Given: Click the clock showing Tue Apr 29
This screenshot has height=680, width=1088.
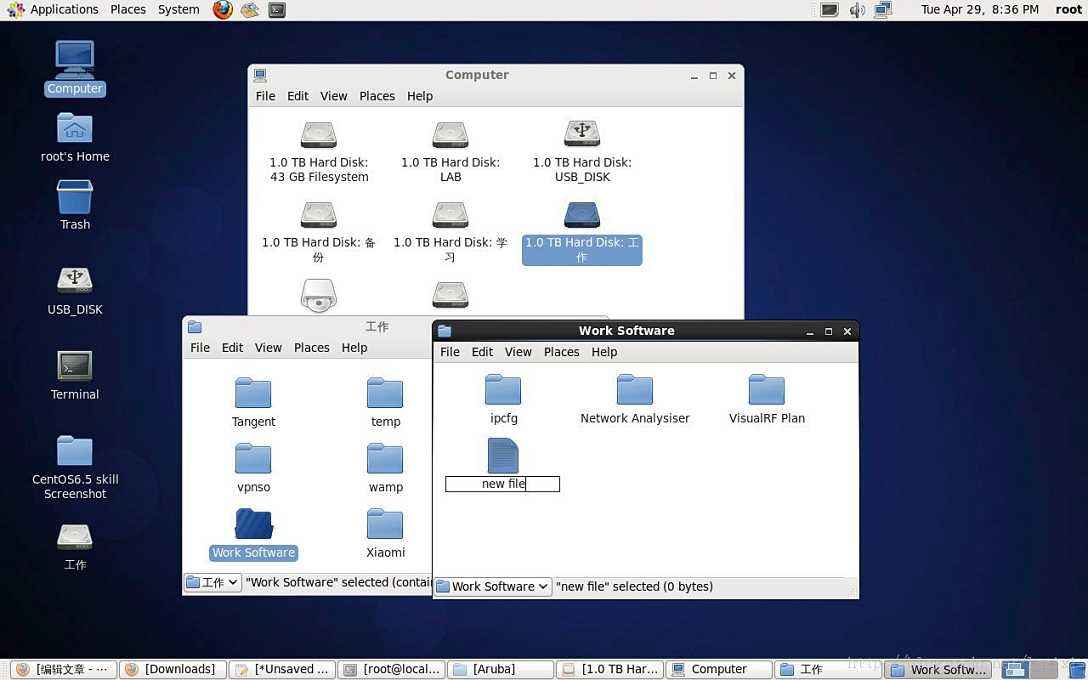Looking at the screenshot, I should (x=980, y=10).
